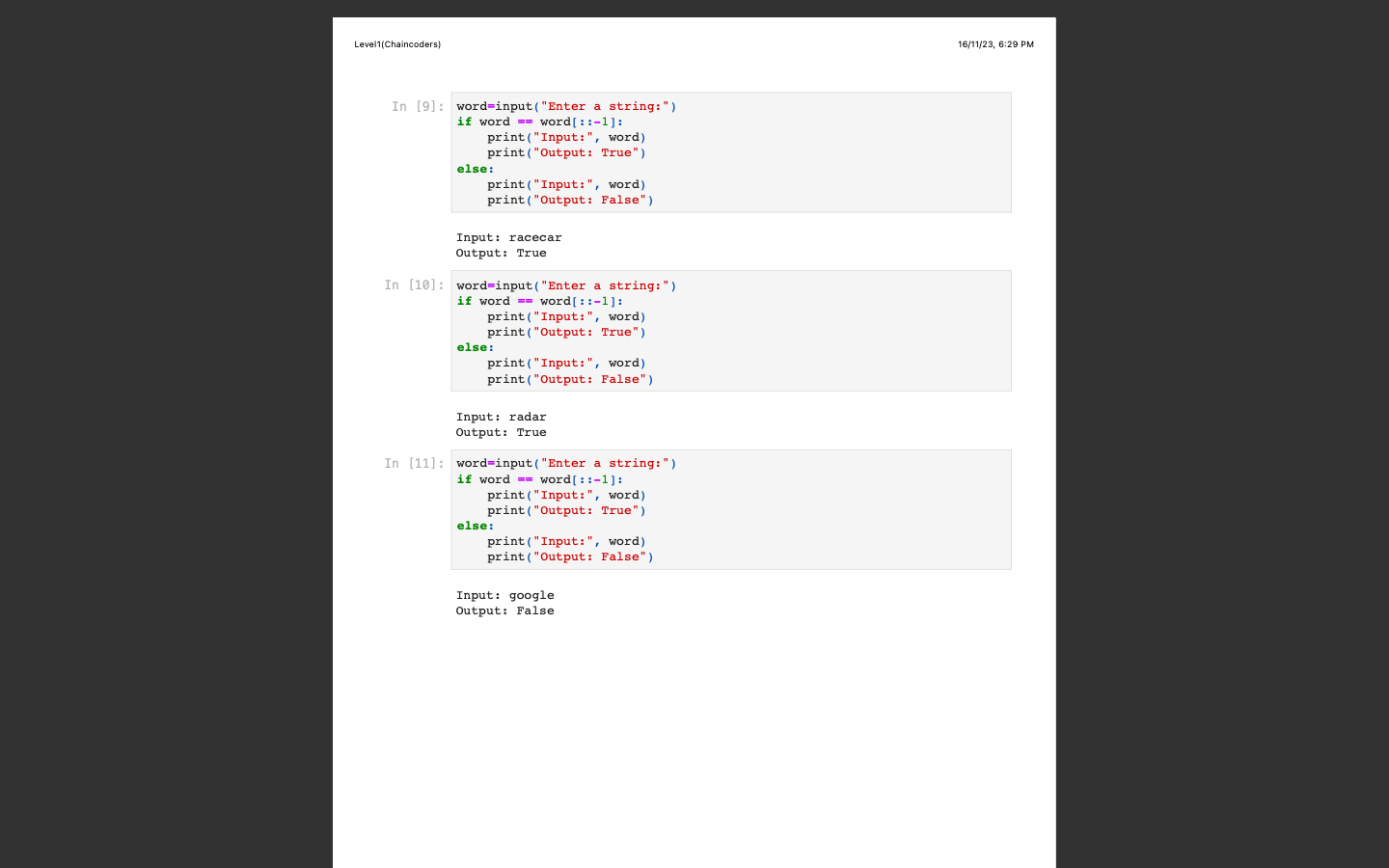Click print("Output: True") in cell 10
The height and width of the screenshot is (868, 1389).
[566, 332]
